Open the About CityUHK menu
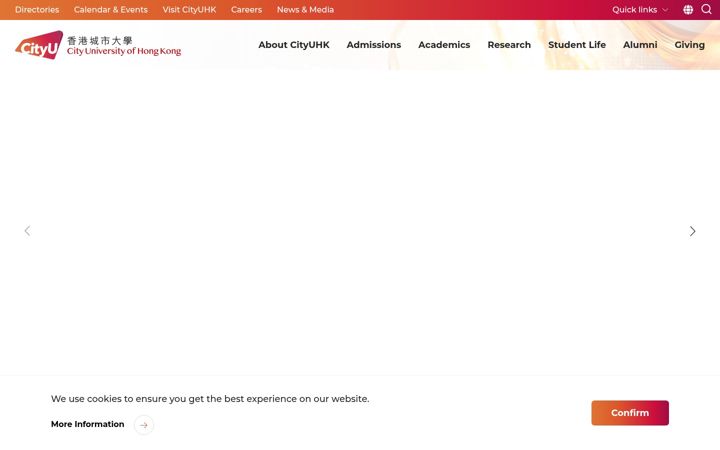Image resolution: width=720 pixels, height=450 pixels. coord(294,45)
